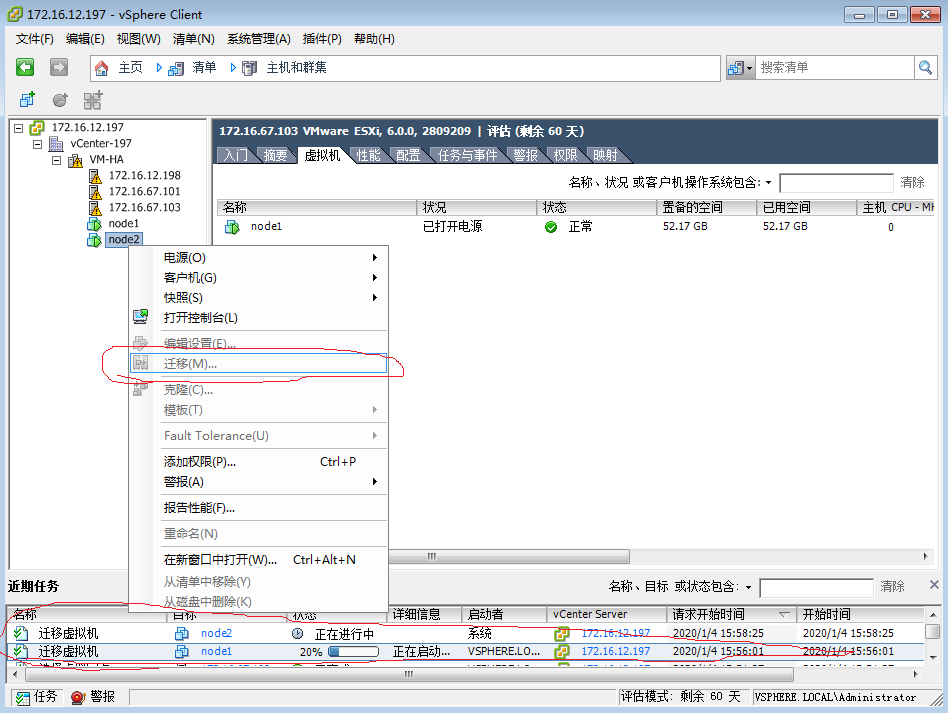Click the 20% migration progress bar
948x713 pixels.
(354, 652)
